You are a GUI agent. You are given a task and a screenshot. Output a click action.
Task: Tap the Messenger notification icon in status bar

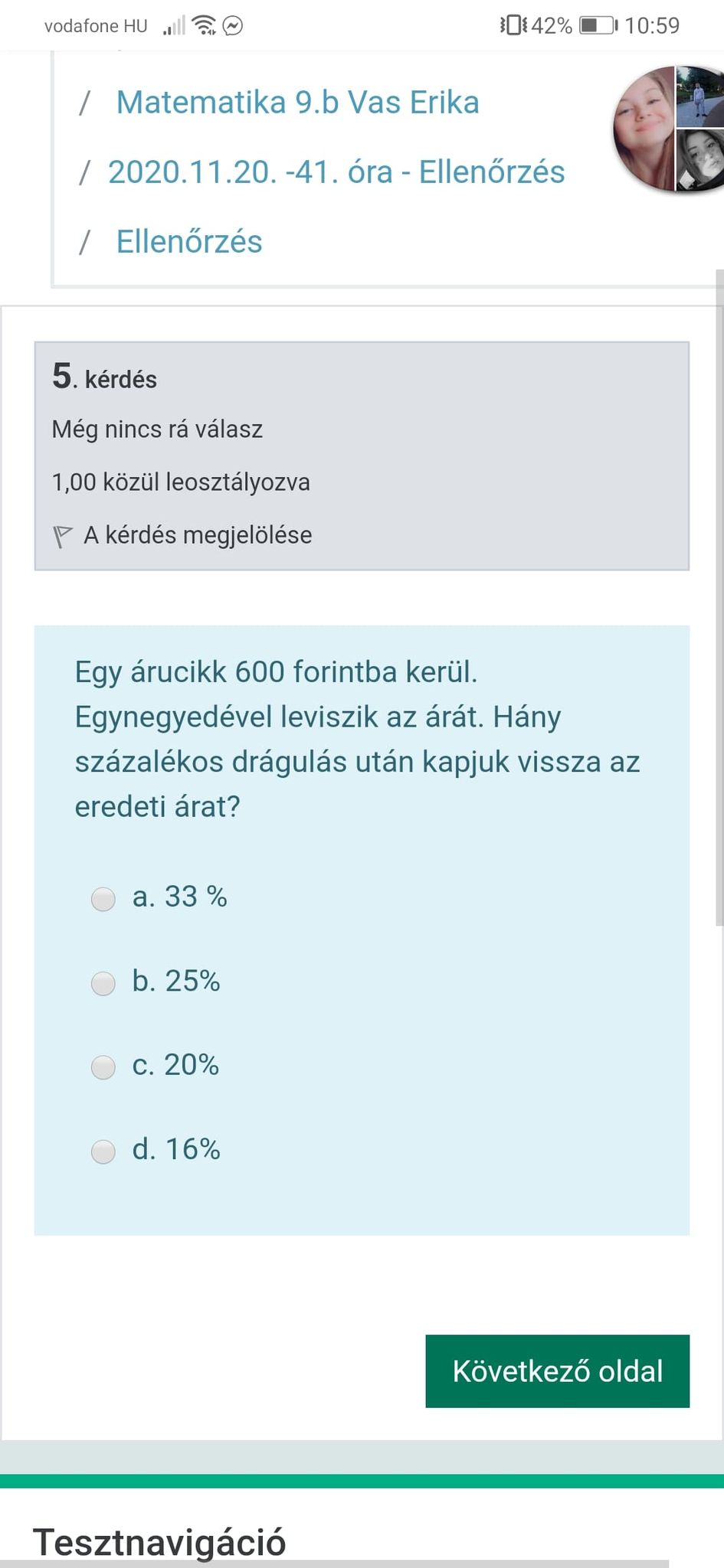tap(233, 26)
